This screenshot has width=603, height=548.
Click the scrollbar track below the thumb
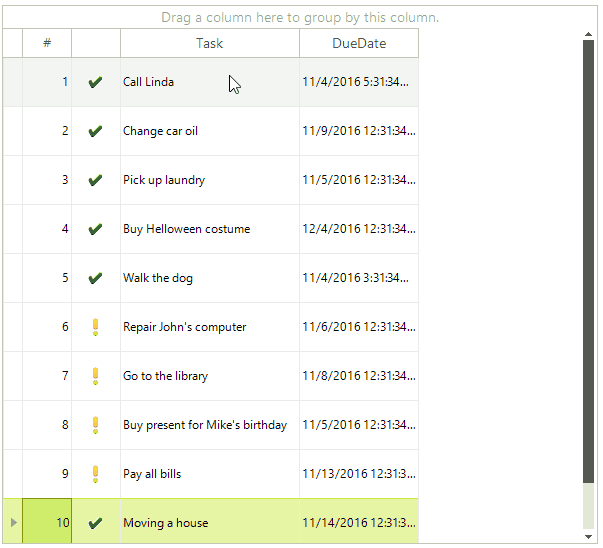[x=588, y=506]
